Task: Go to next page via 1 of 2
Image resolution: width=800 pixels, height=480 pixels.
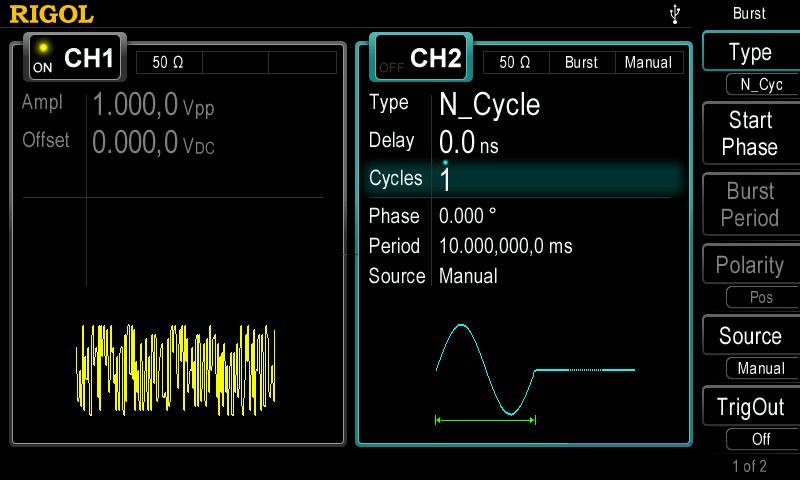Action: pos(749,466)
